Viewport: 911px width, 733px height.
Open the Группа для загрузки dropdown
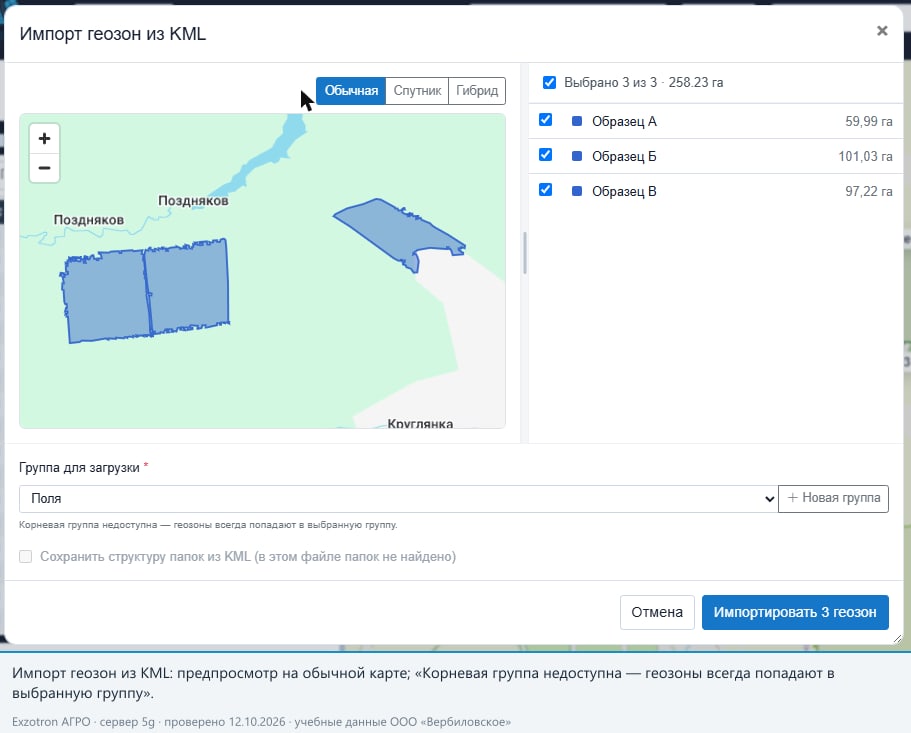(x=399, y=499)
